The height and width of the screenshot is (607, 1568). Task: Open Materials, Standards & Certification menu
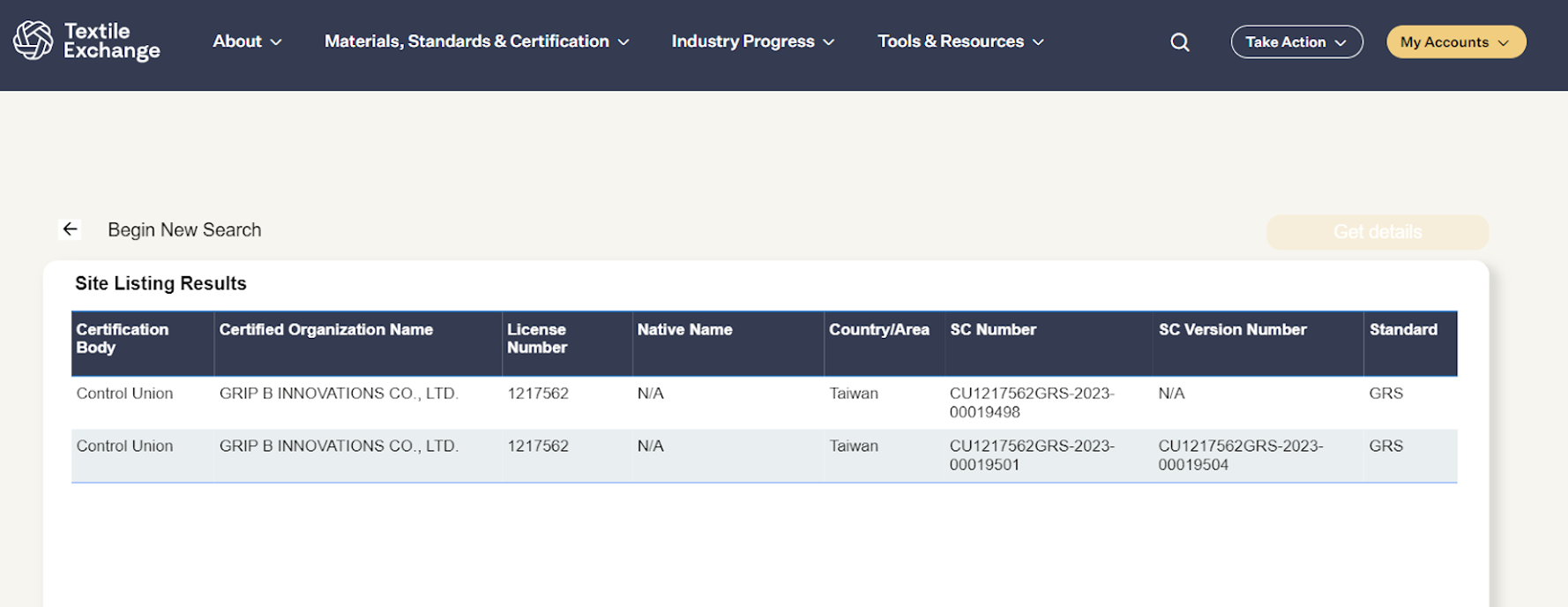(476, 41)
